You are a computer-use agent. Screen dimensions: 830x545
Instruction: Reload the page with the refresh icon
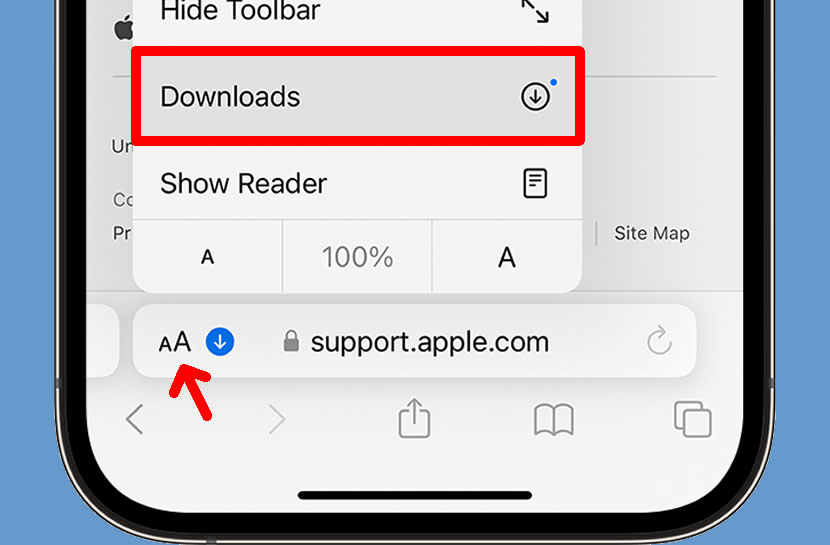[x=659, y=341]
